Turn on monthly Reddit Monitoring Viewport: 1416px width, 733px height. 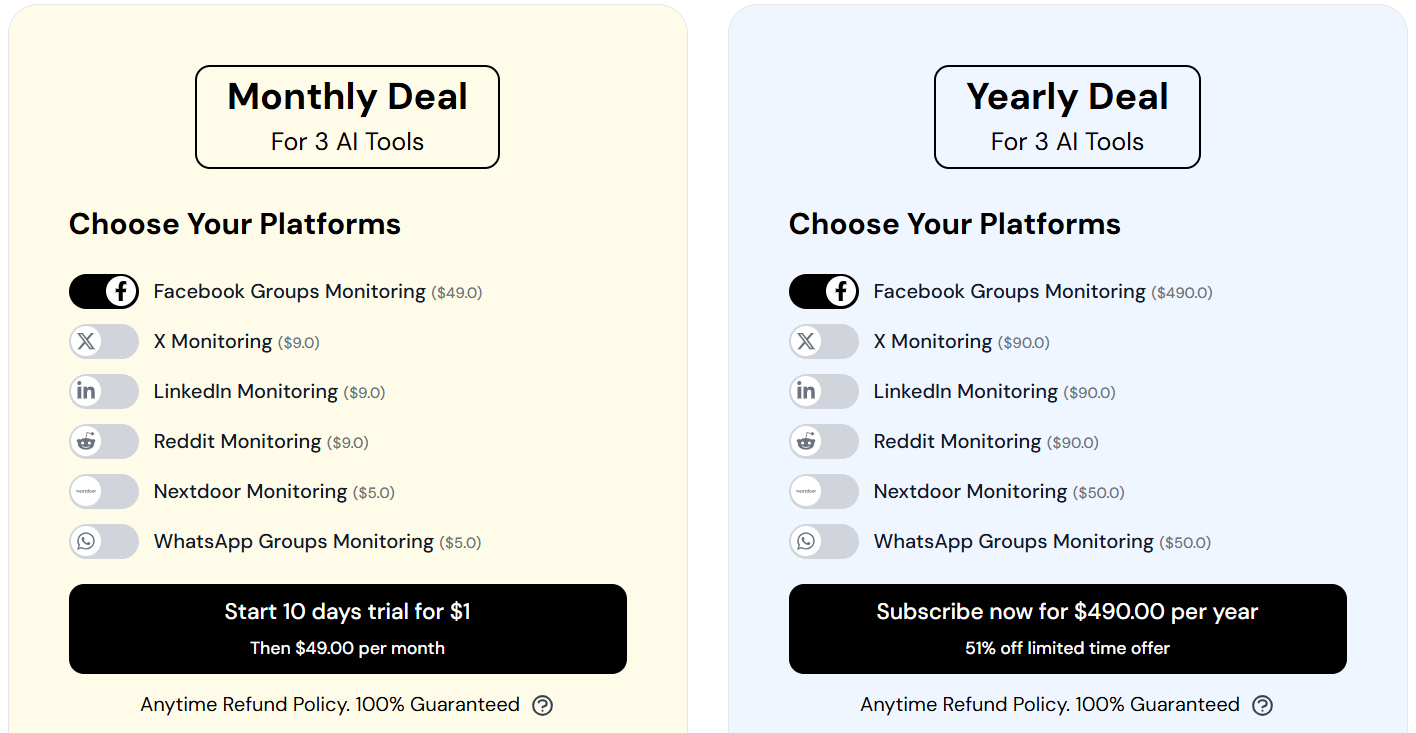[104, 442]
